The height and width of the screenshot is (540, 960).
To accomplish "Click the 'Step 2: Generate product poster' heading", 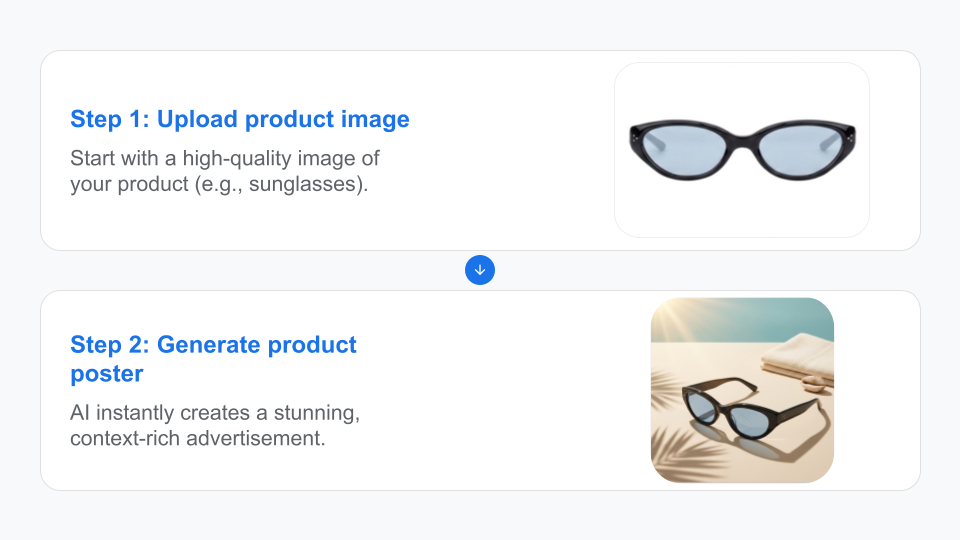I will click(x=213, y=359).
